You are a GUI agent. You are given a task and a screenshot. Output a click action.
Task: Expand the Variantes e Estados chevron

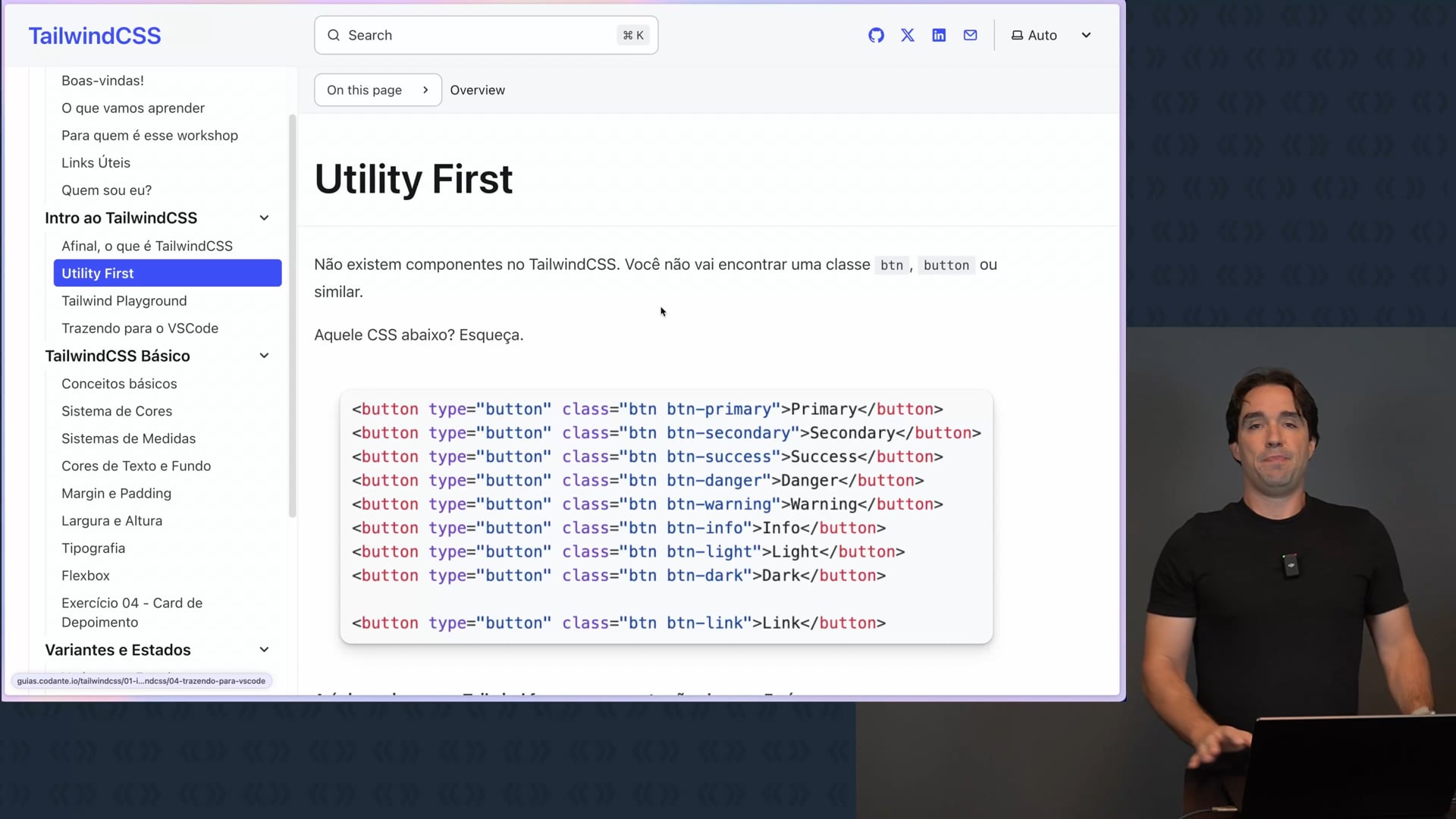[264, 650]
